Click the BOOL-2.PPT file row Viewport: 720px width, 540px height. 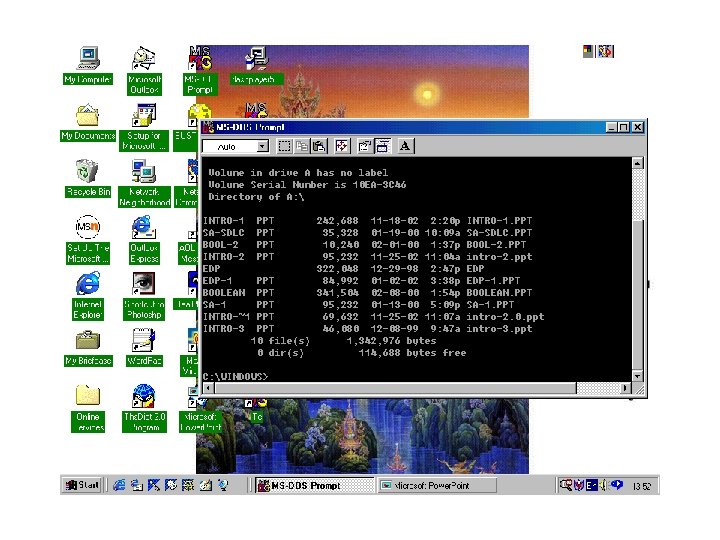pyautogui.click(x=365, y=245)
